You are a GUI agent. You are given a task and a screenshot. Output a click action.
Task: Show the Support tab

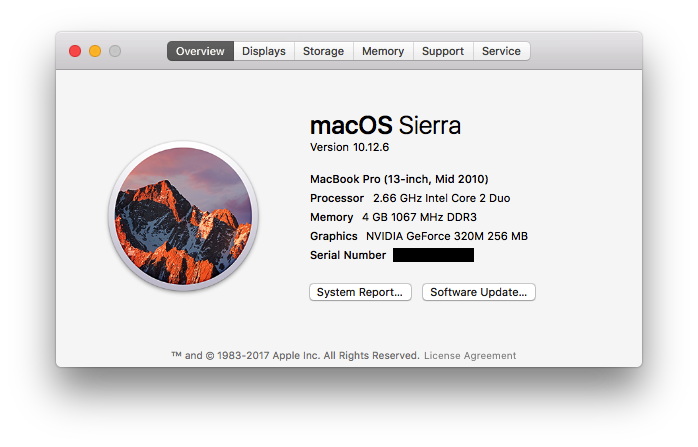442,51
